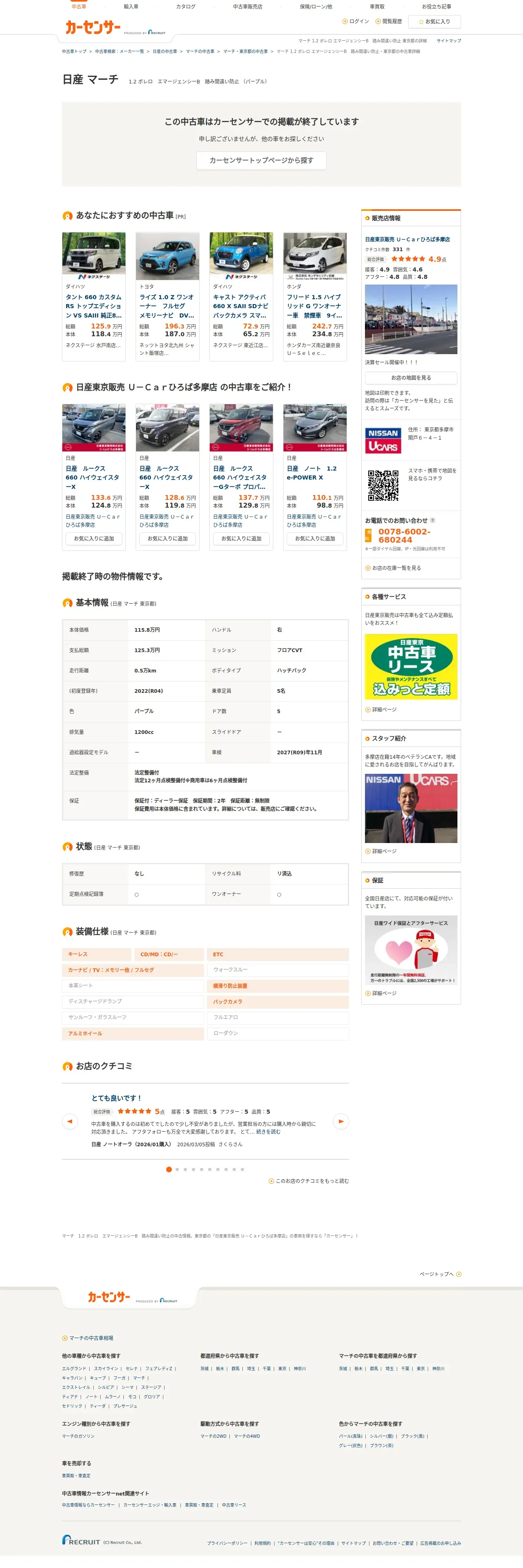The height and width of the screenshot is (1568, 523).
Task: Open the キャスト アクティバ car thumbnail
Action: tap(241, 256)
